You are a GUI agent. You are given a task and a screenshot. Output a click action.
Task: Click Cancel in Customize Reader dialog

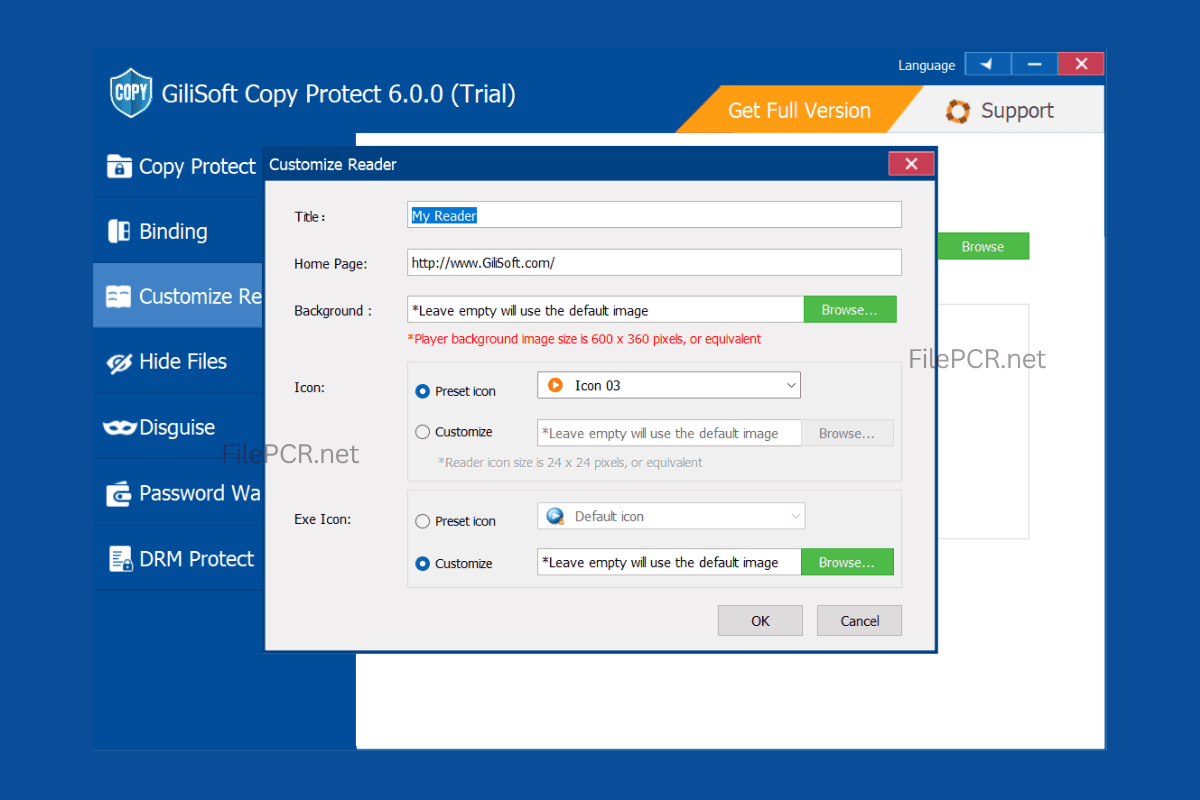pos(860,621)
